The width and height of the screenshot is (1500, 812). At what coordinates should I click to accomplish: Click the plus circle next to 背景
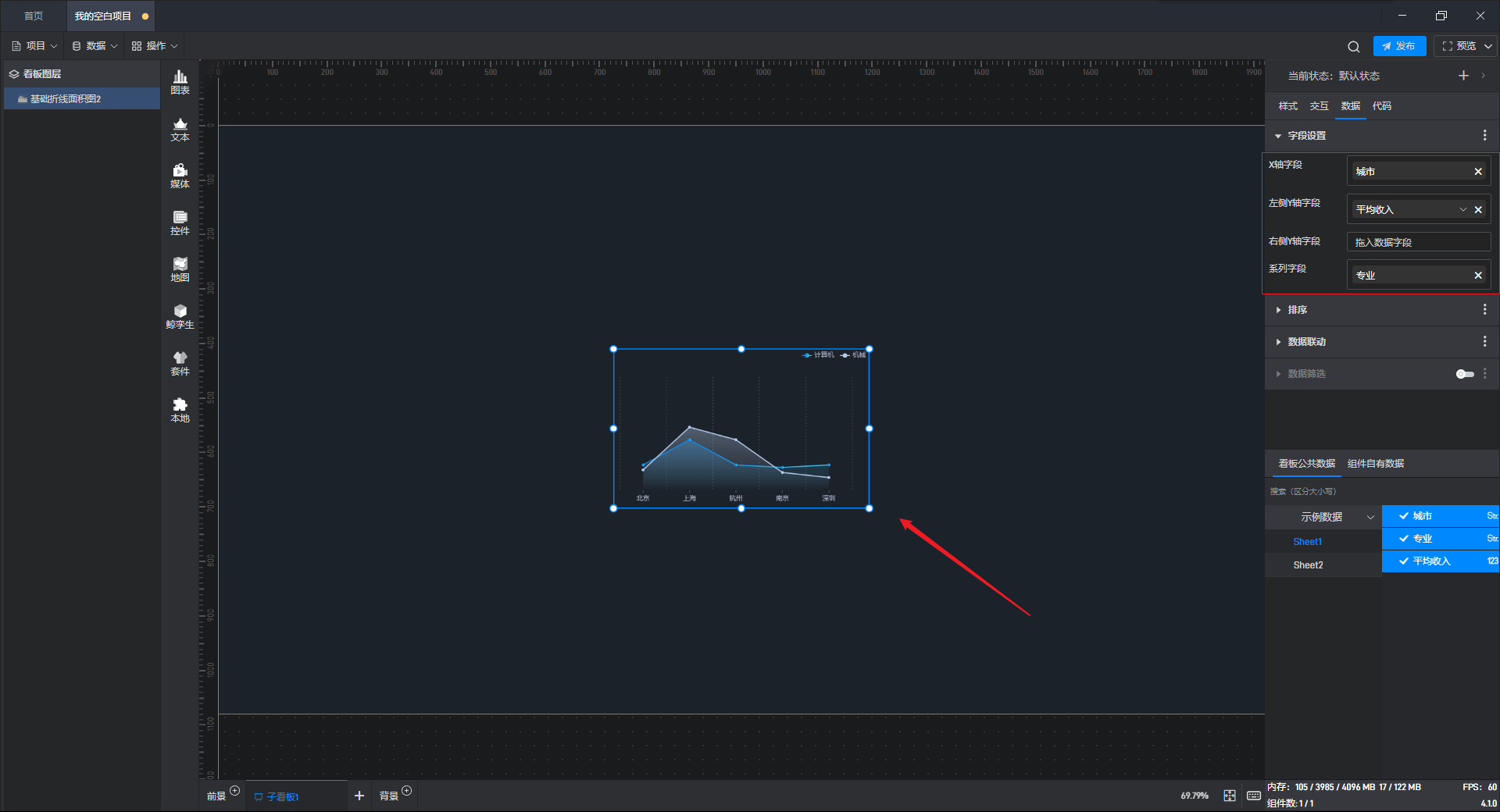click(406, 791)
